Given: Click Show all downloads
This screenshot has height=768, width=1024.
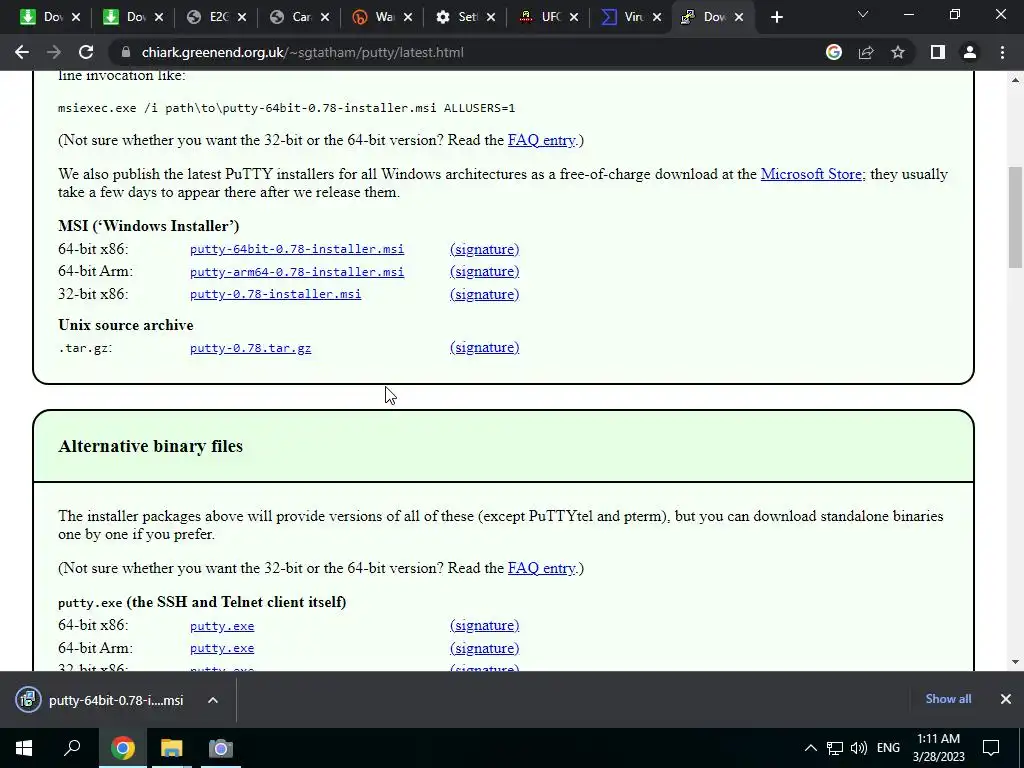Looking at the screenshot, I should [948, 699].
